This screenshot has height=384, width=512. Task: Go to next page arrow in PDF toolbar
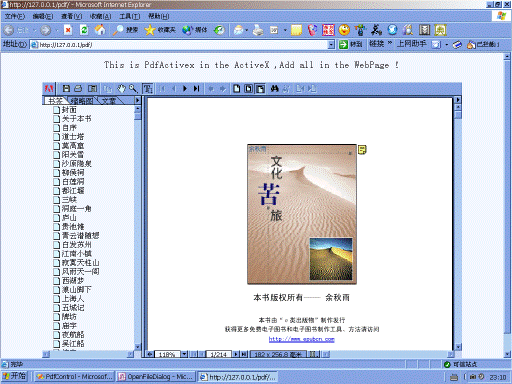185,89
